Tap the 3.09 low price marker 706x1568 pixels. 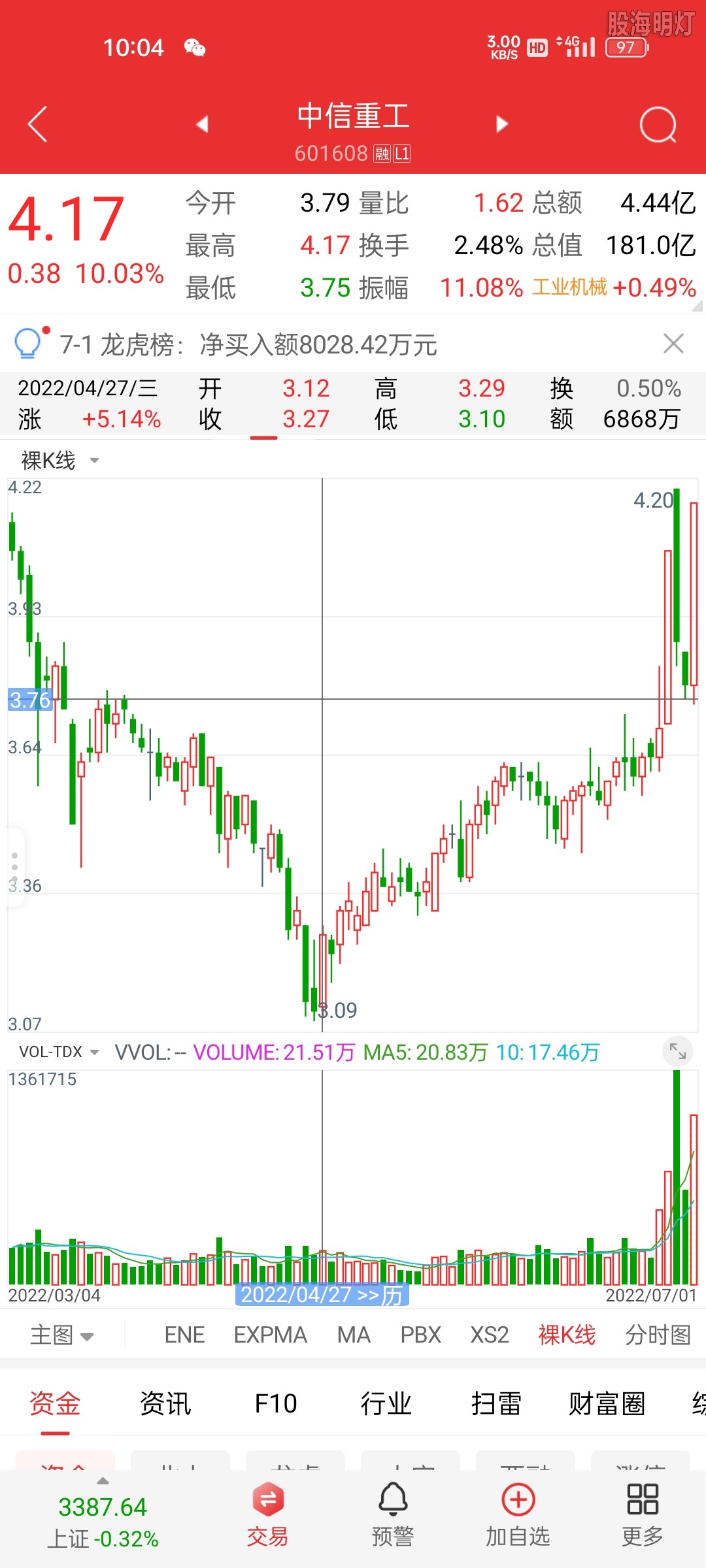tap(338, 1011)
